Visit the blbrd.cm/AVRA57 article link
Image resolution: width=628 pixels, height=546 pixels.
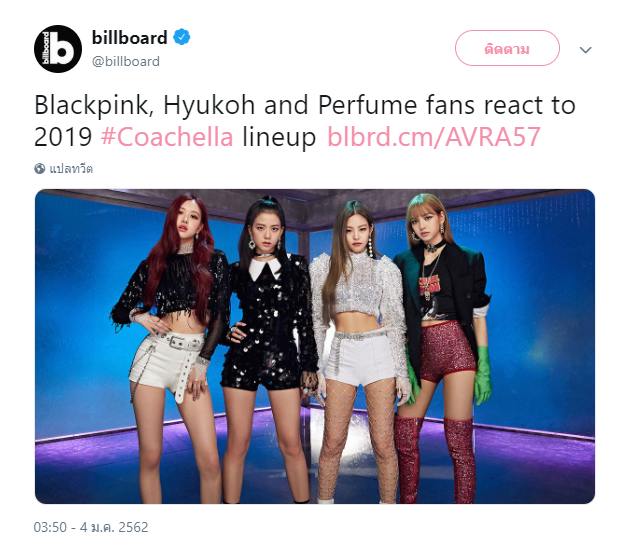[434, 137]
